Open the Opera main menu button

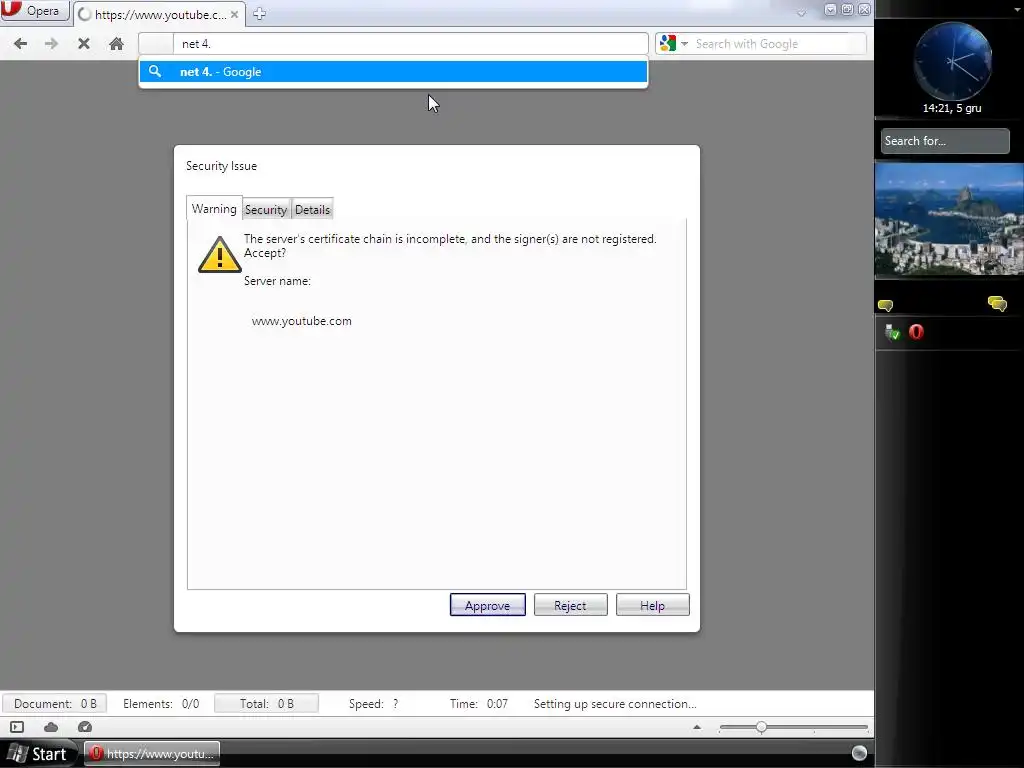pyautogui.click(x=34, y=10)
